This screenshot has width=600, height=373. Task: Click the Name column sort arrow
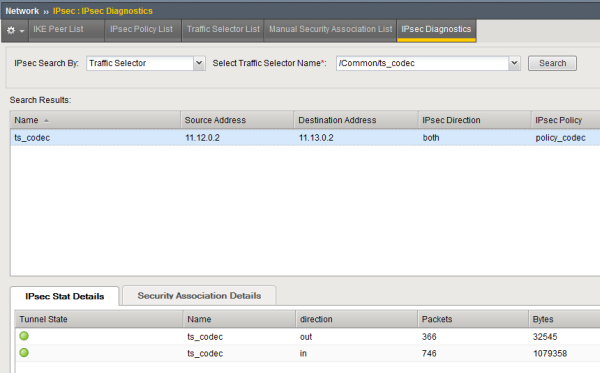tap(46, 121)
